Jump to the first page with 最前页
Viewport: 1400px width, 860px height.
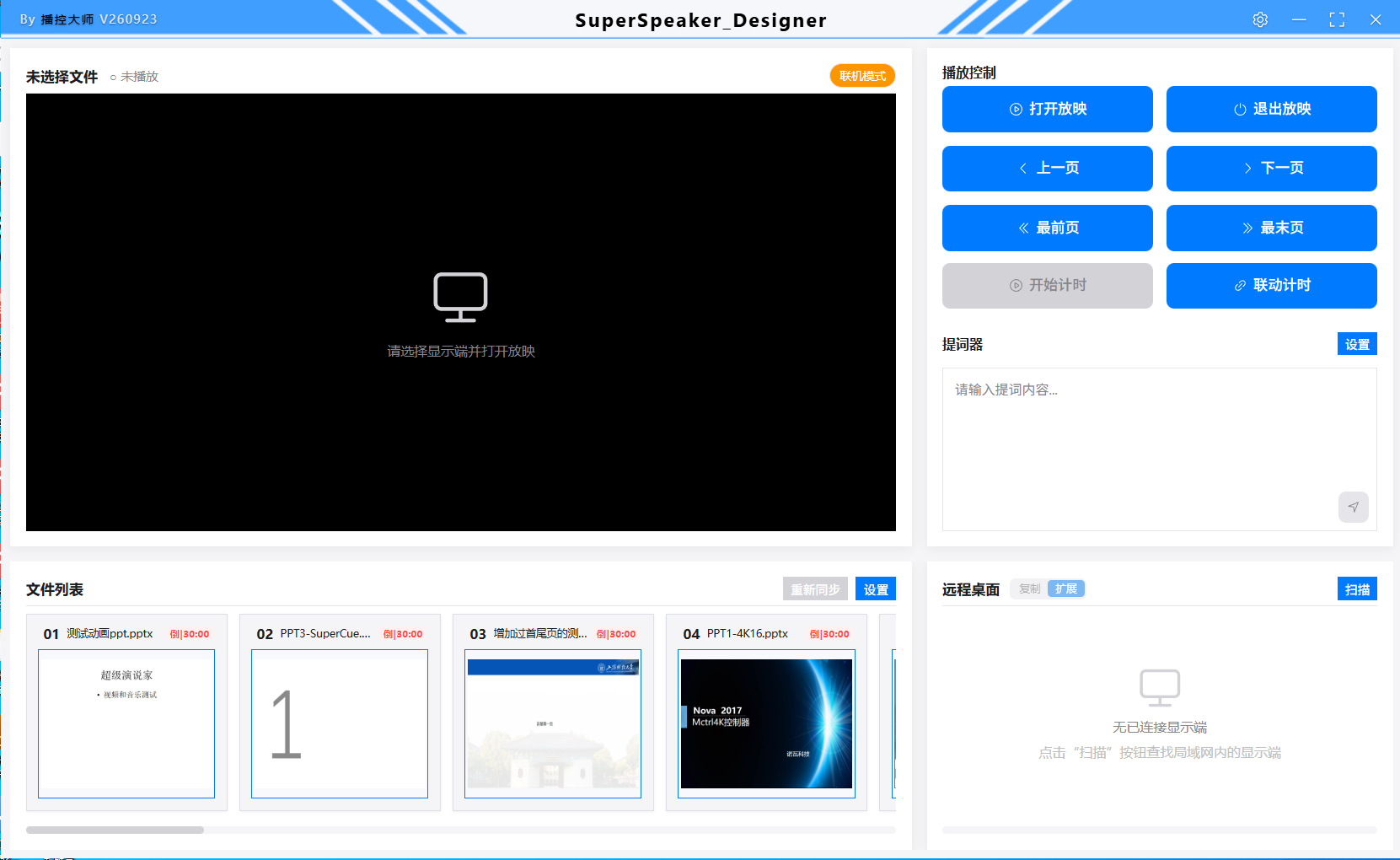coord(1047,228)
